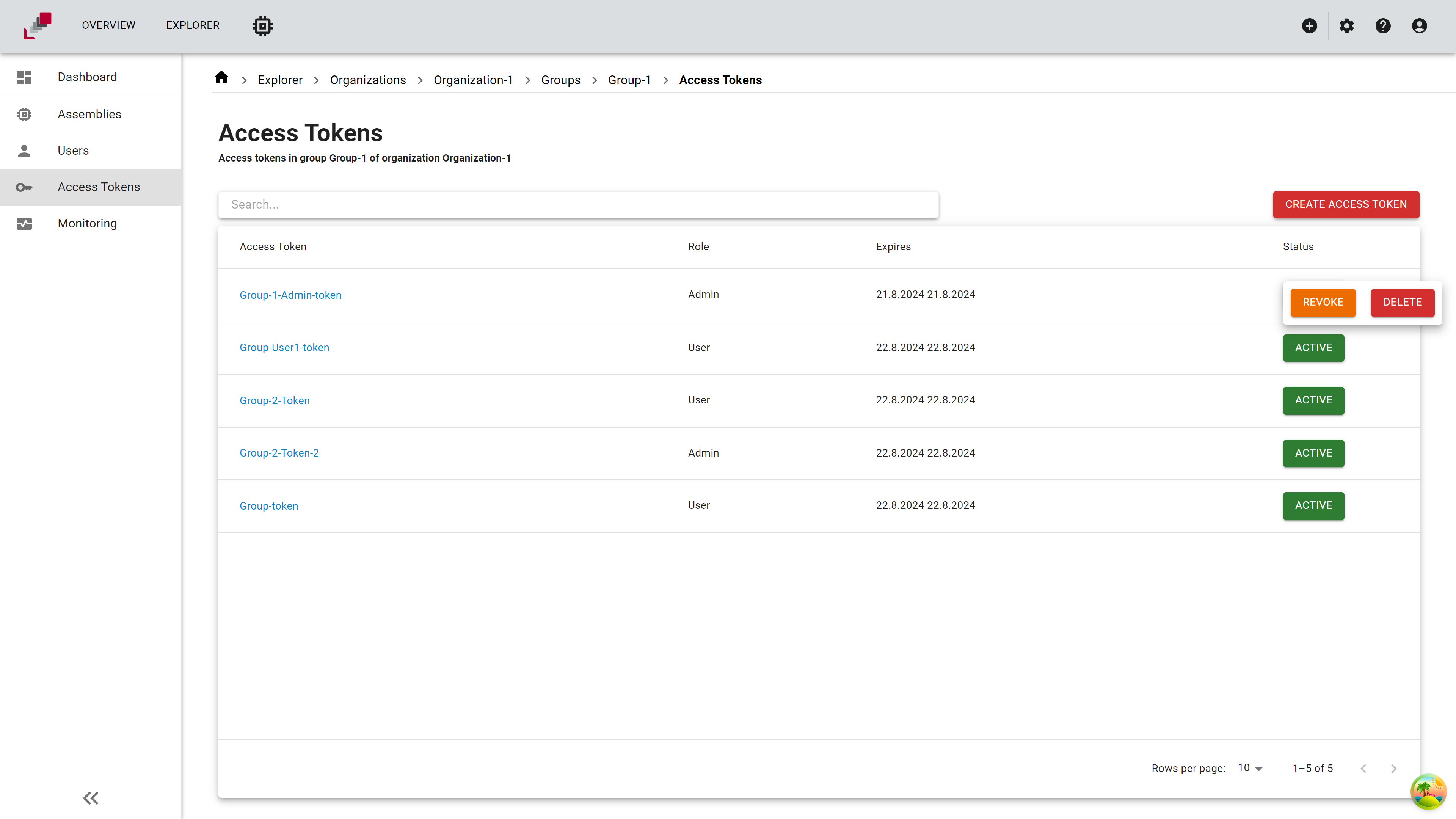Click the Access Token column header
Viewport: 1456px width, 819px height.
pos(273,247)
